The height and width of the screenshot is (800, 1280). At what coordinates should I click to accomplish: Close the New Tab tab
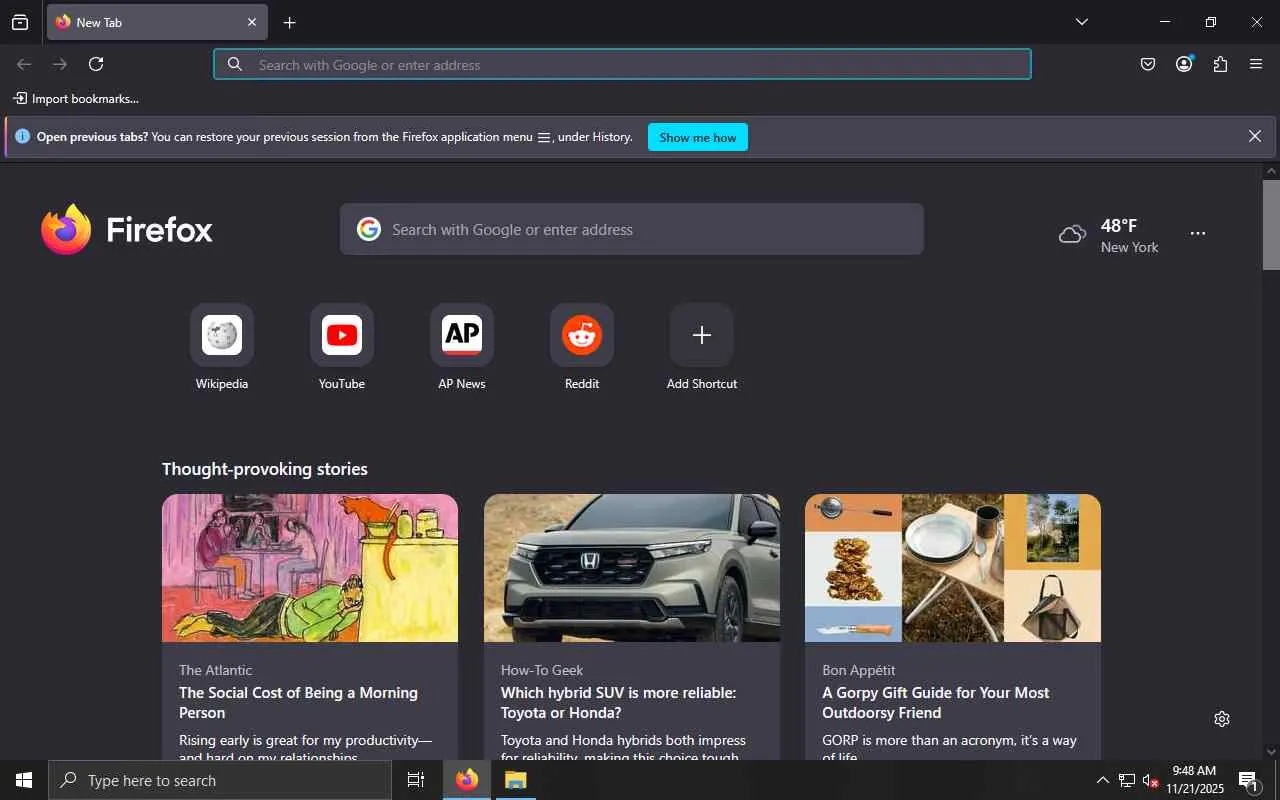[252, 22]
